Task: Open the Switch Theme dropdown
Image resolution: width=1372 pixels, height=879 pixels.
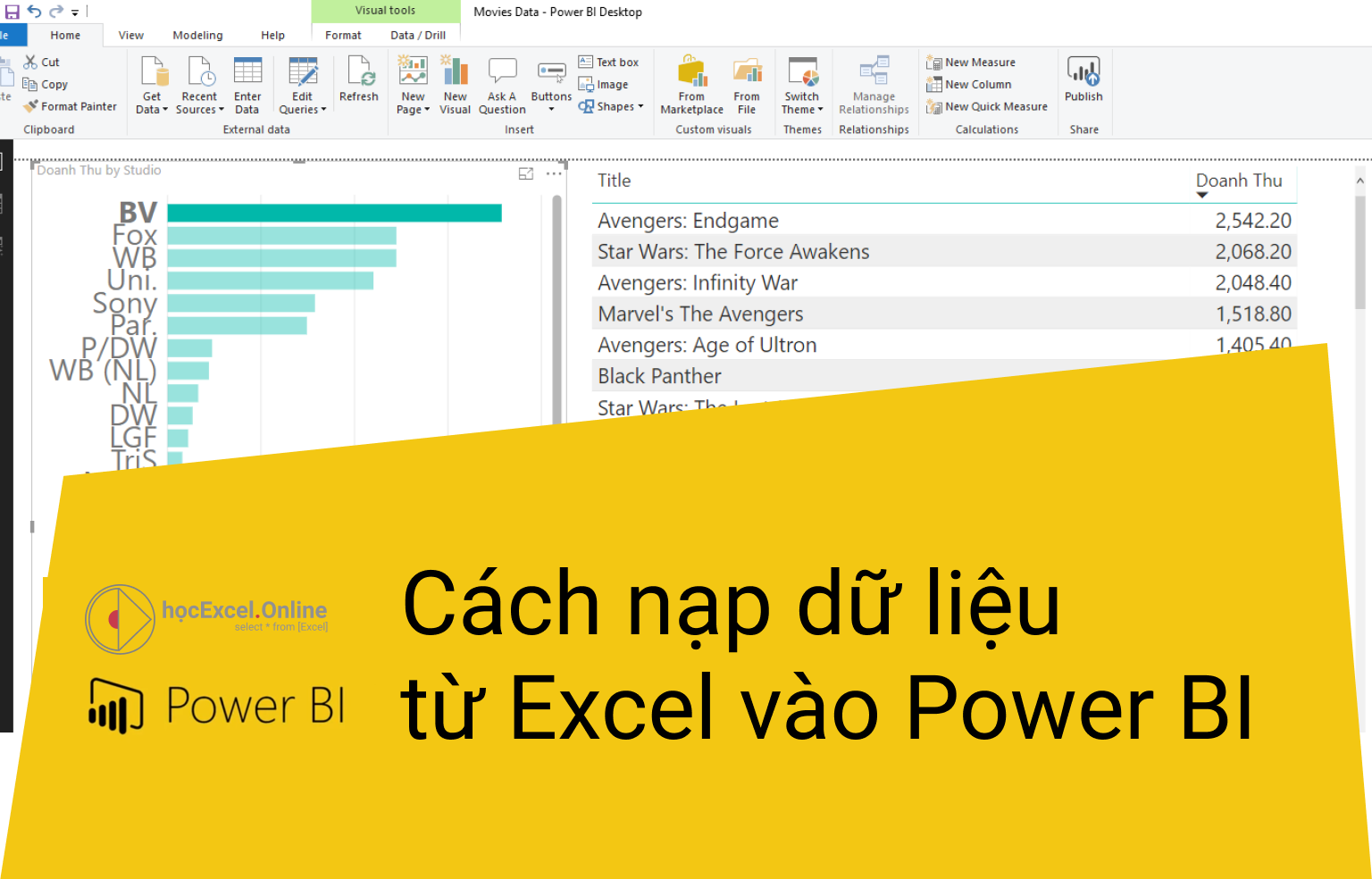Action: click(x=802, y=86)
